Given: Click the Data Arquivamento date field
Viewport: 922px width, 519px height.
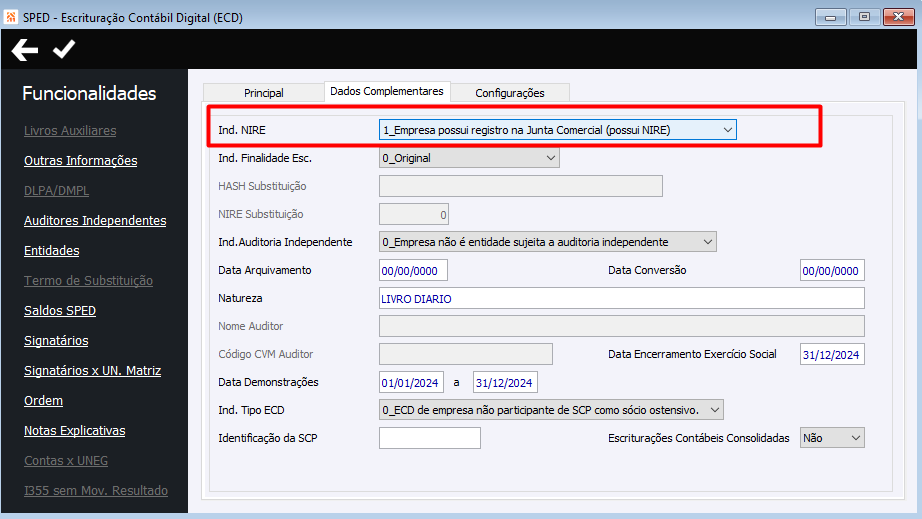Looking at the screenshot, I should 413,270.
